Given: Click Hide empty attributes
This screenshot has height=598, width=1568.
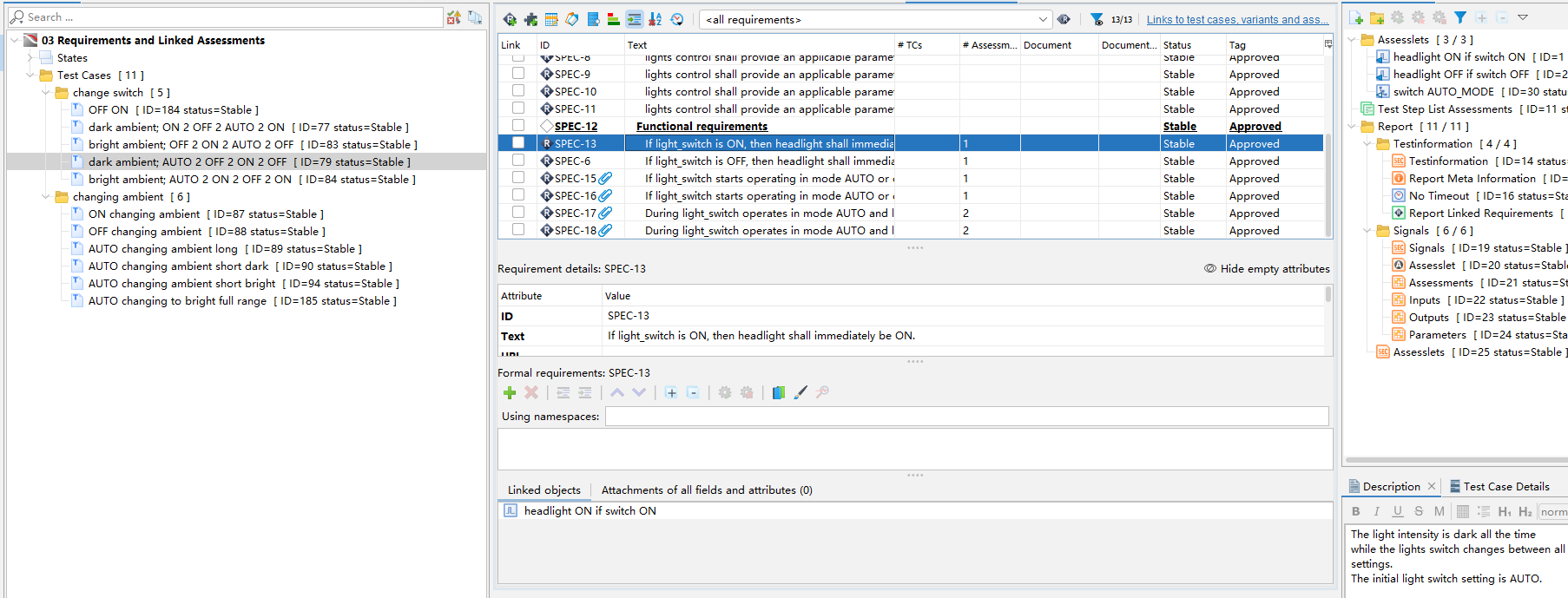Looking at the screenshot, I should (1267, 269).
